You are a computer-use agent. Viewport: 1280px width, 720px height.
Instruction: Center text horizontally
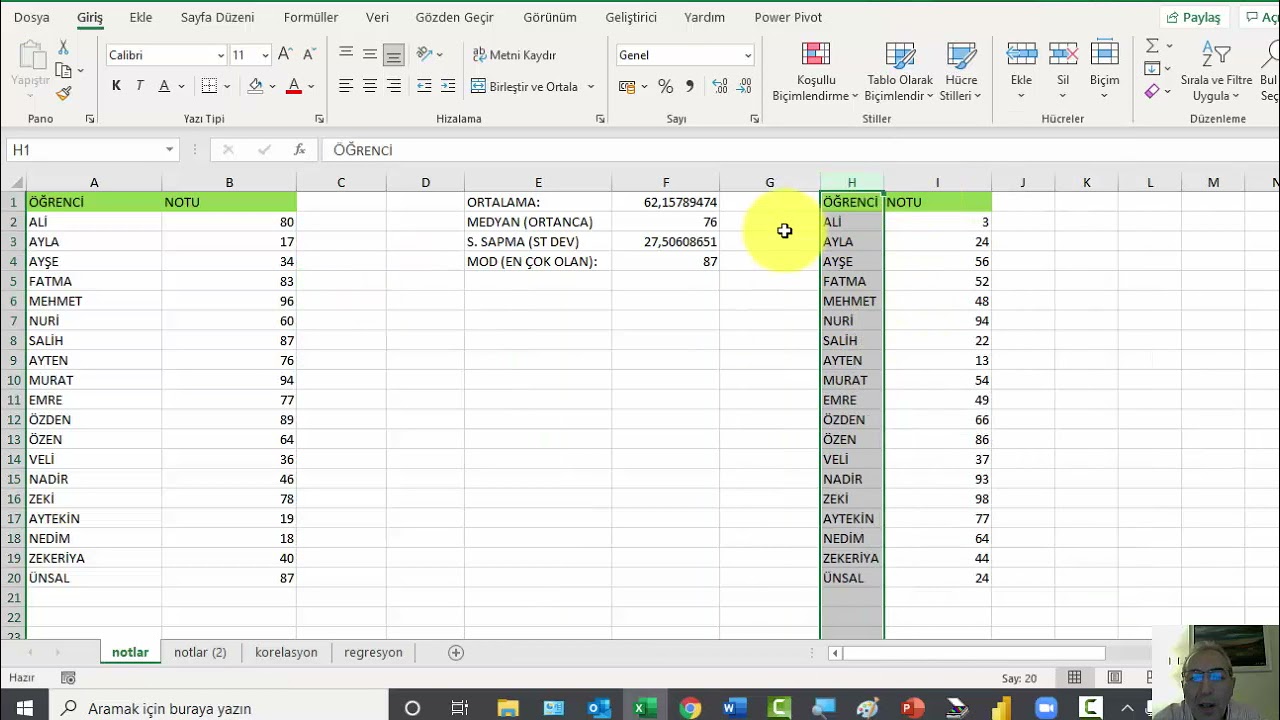click(x=370, y=86)
